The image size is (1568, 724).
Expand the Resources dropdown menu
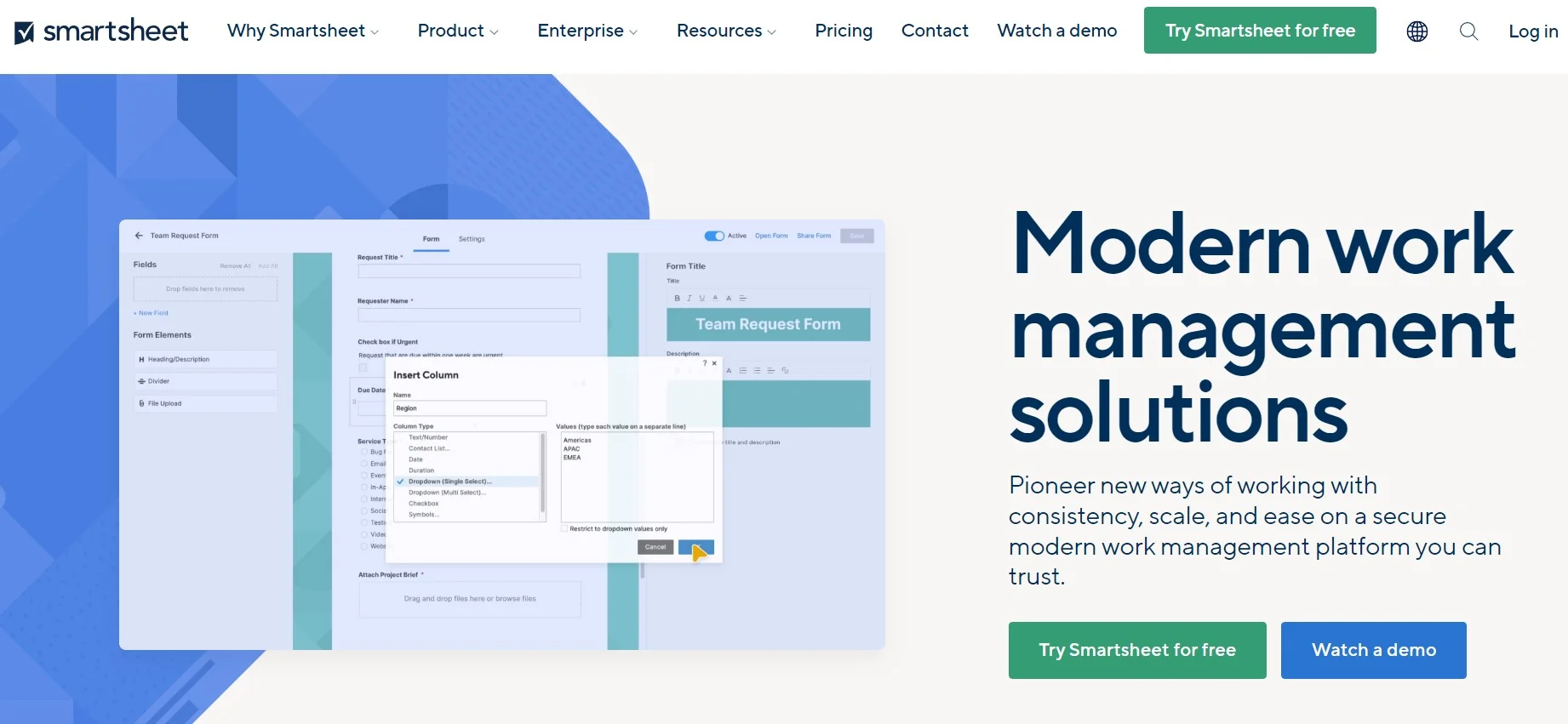726,31
